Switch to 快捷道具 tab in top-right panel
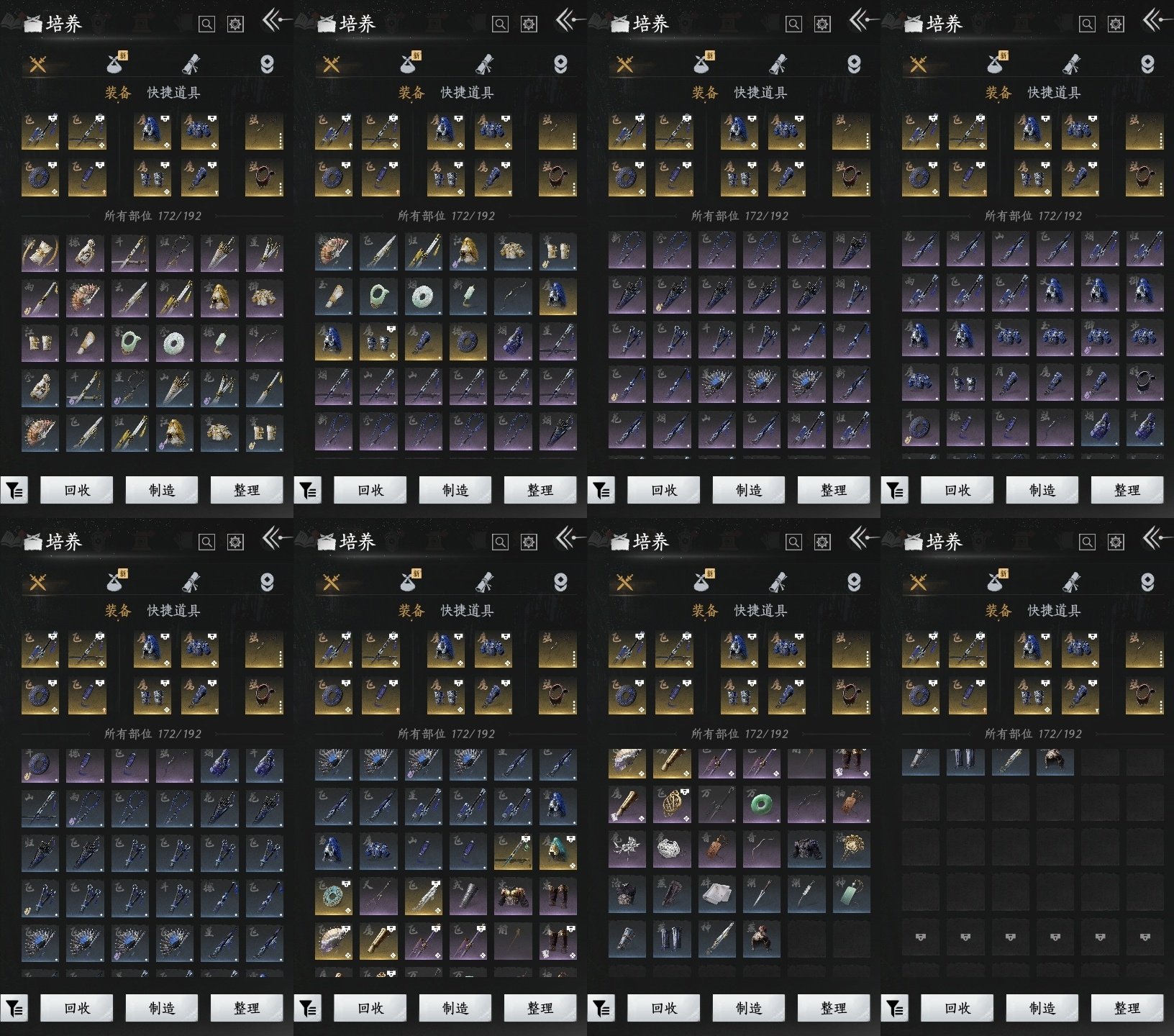This screenshot has height=1036, width=1174. click(1054, 93)
